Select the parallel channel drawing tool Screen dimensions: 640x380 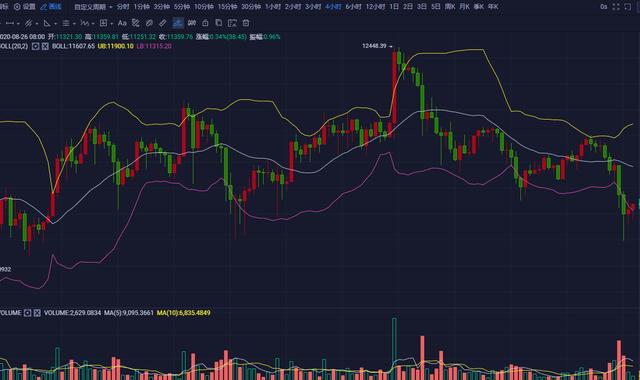pyautogui.click(x=28, y=23)
